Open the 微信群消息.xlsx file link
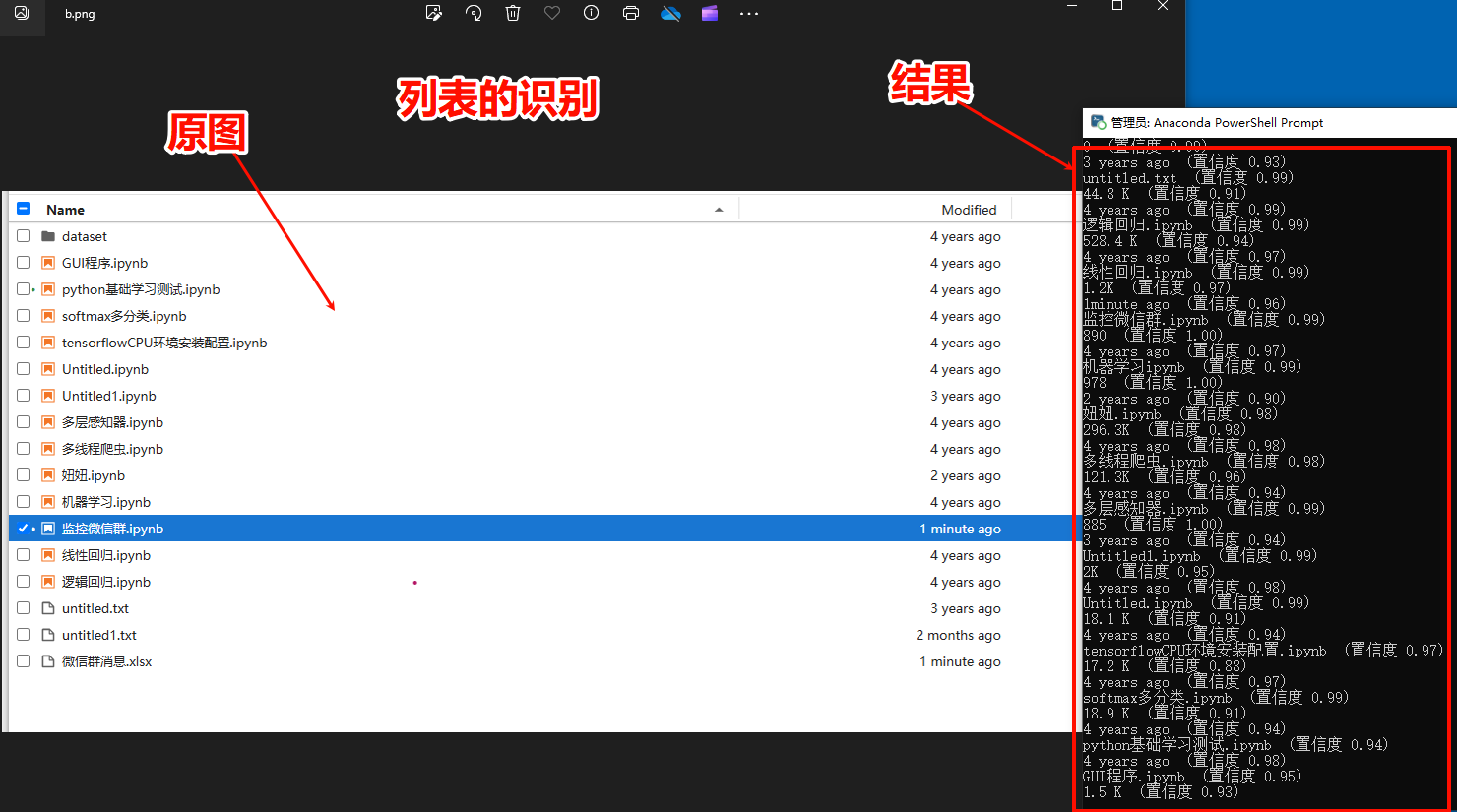Image resolution: width=1457 pixels, height=812 pixels. tap(106, 661)
